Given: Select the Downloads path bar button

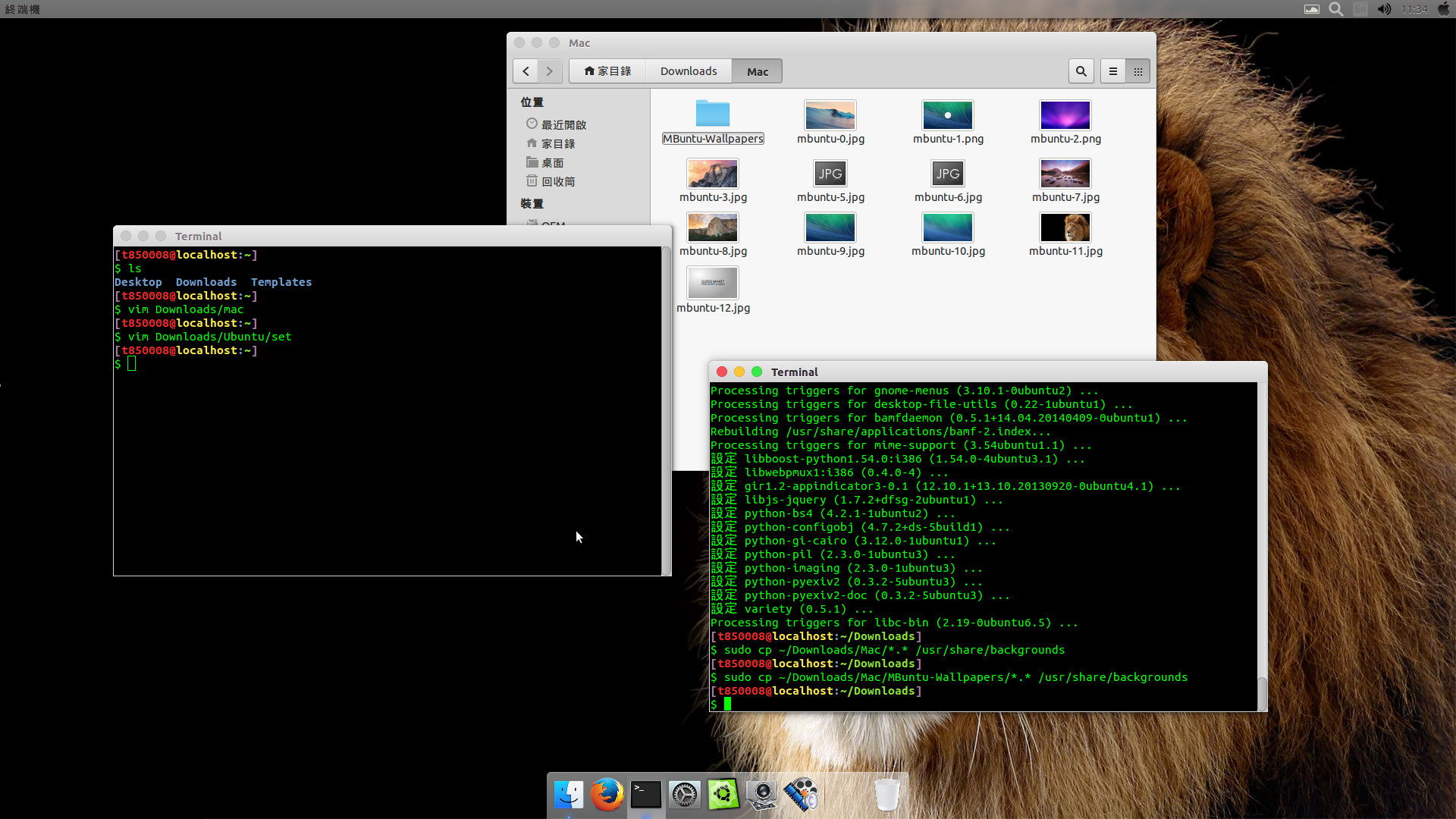Looking at the screenshot, I should 689,71.
